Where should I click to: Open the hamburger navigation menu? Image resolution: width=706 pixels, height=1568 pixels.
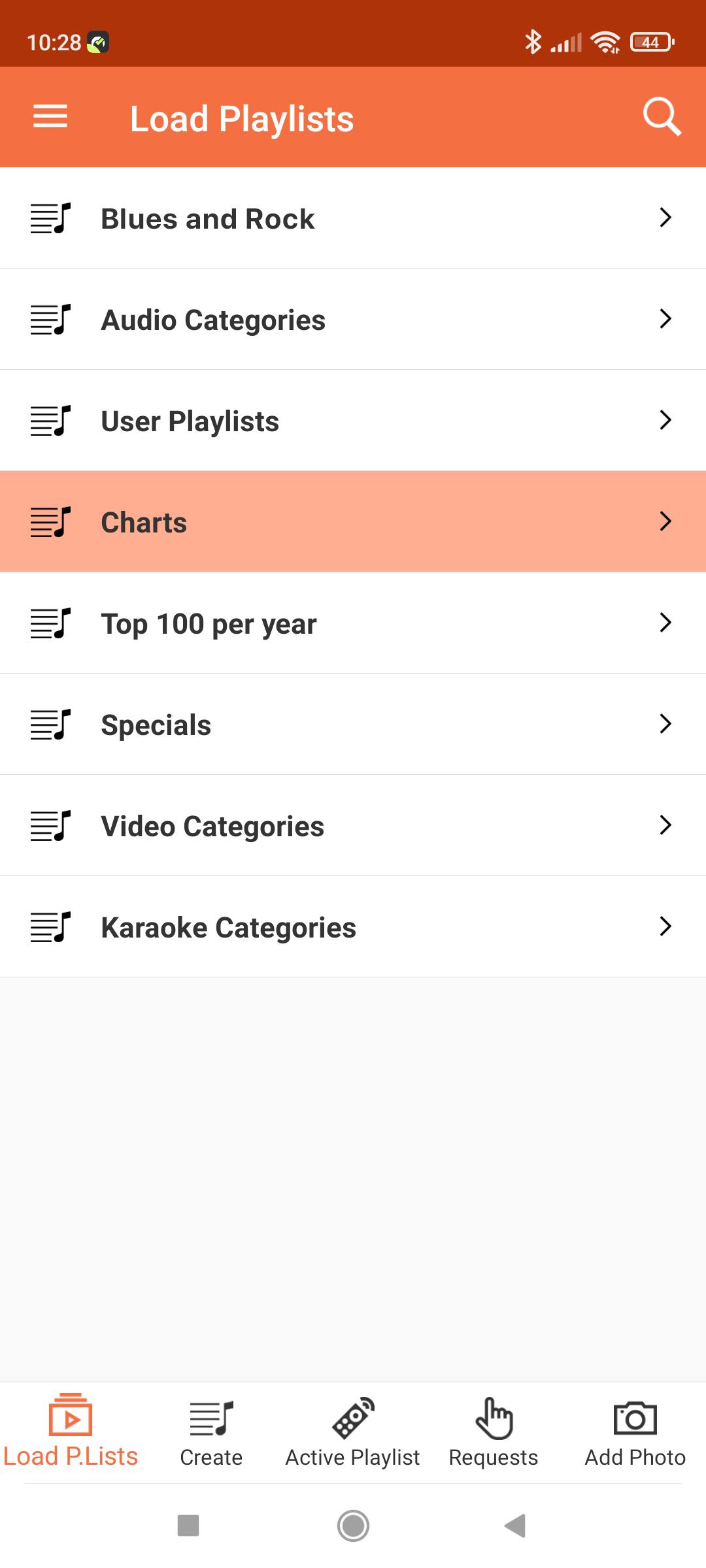click(50, 117)
